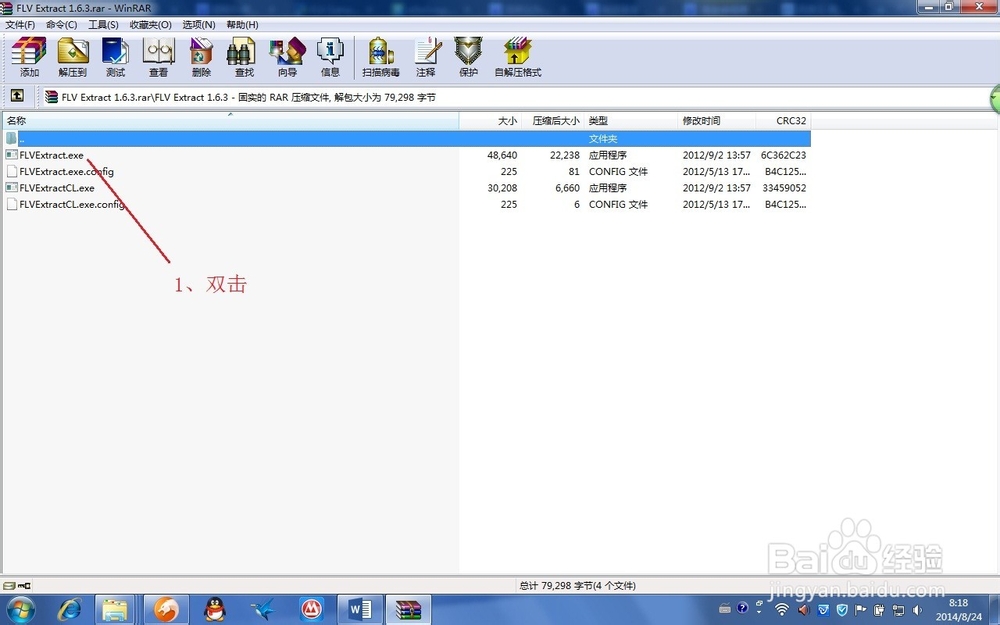
Task: Click the Wi-Fi network tray icon
Action: click(x=781, y=609)
